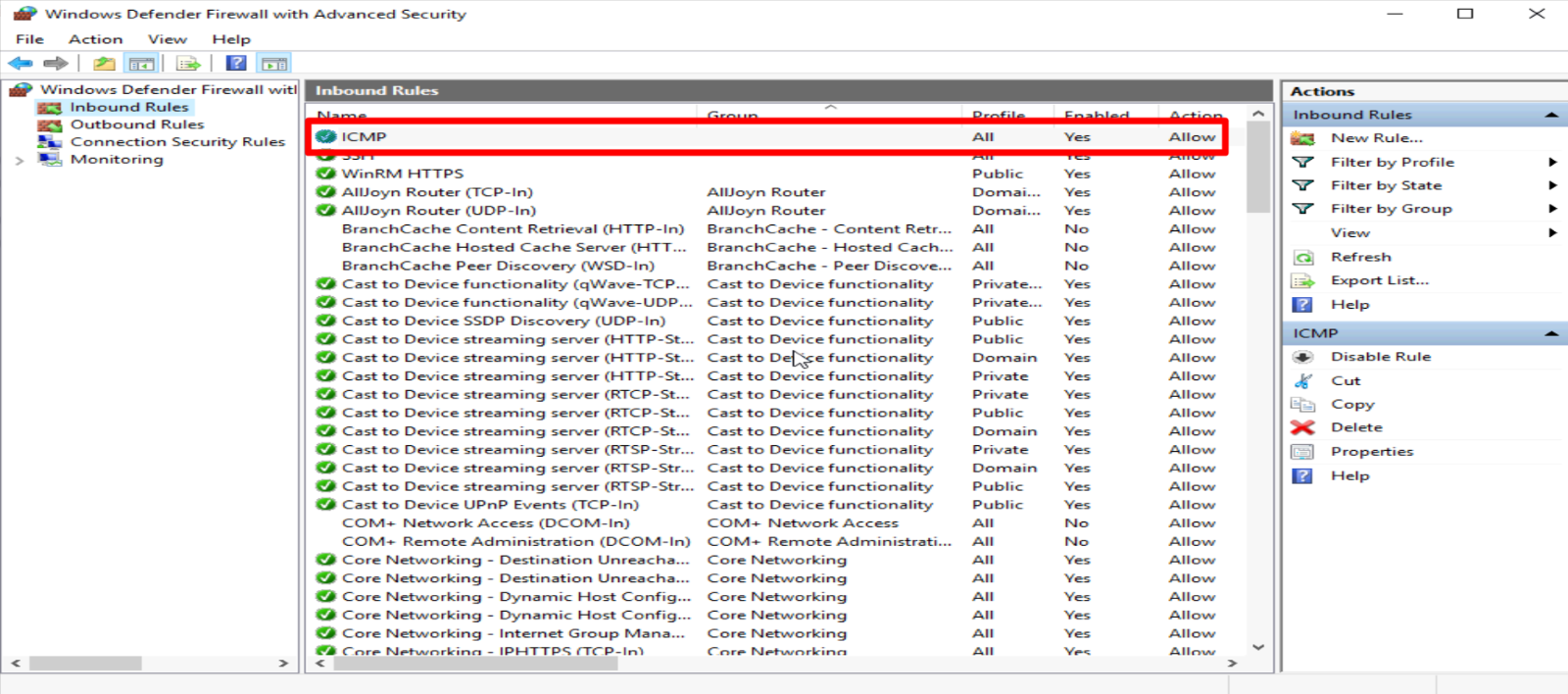Click the red Delete X icon
This screenshot has height=694, width=1568.
1303,427
